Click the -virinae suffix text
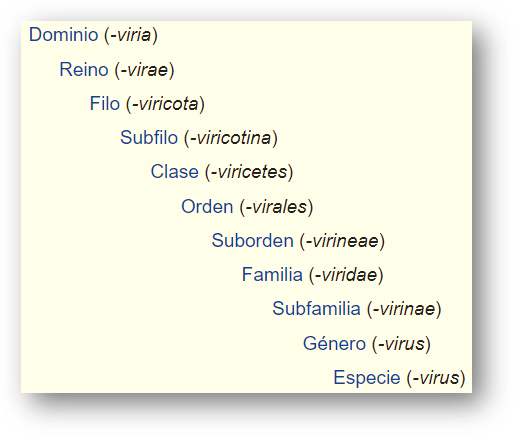This screenshot has height=435, width=514. 404,309
